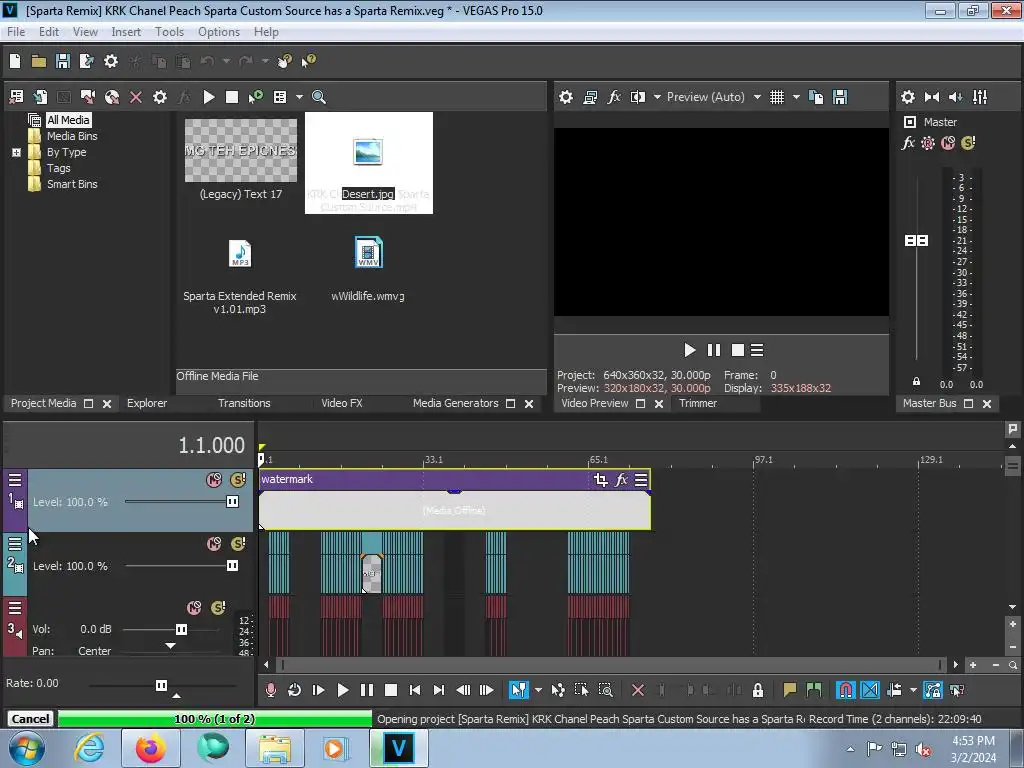The width and height of the screenshot is (1024, 768).
Task: Play the video preview
Action: click(690, 351)
